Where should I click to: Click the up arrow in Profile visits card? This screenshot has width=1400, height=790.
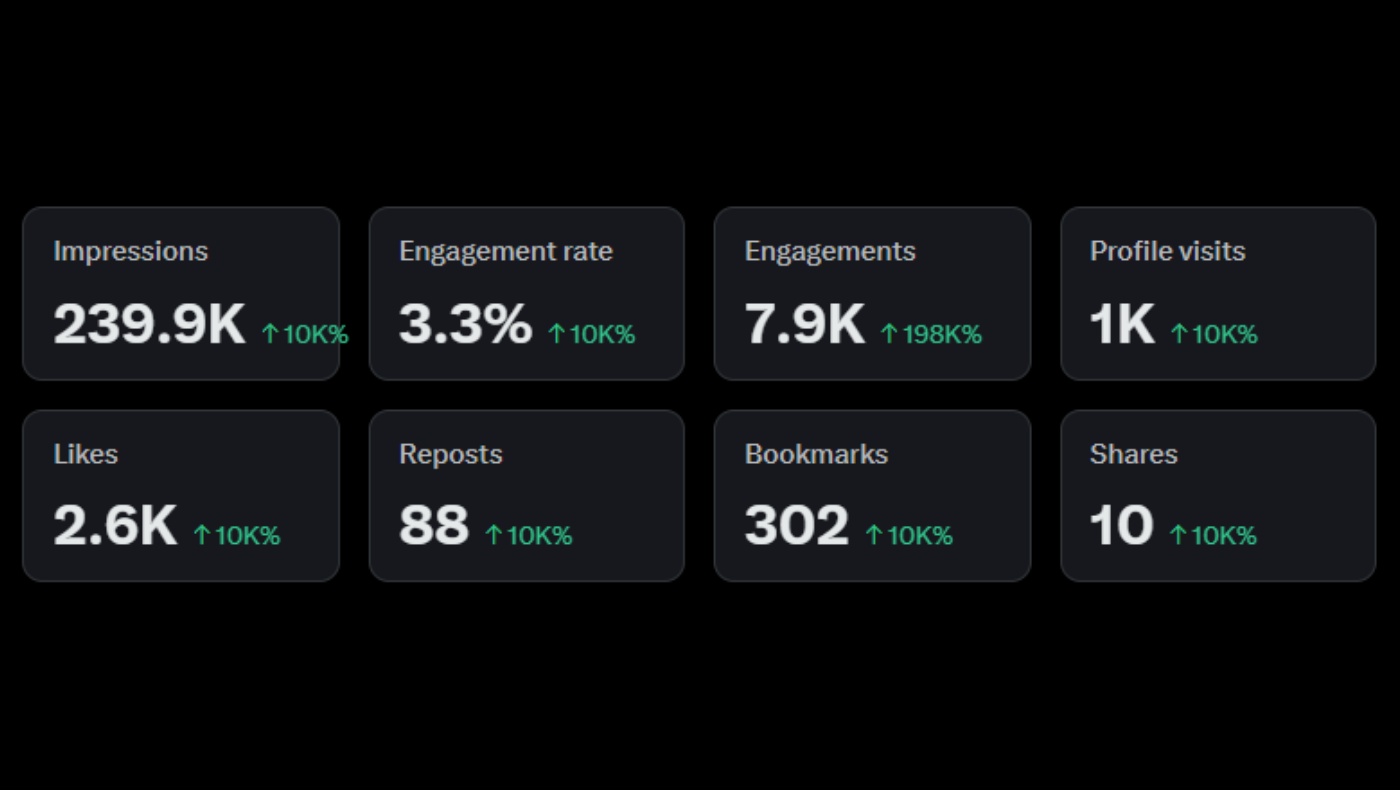tap(1179, 334)
